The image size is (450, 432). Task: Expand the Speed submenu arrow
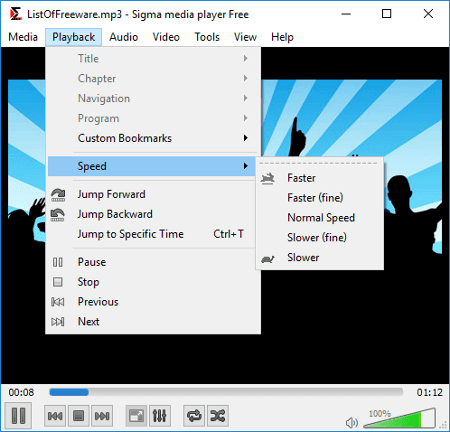click(246, 166)
